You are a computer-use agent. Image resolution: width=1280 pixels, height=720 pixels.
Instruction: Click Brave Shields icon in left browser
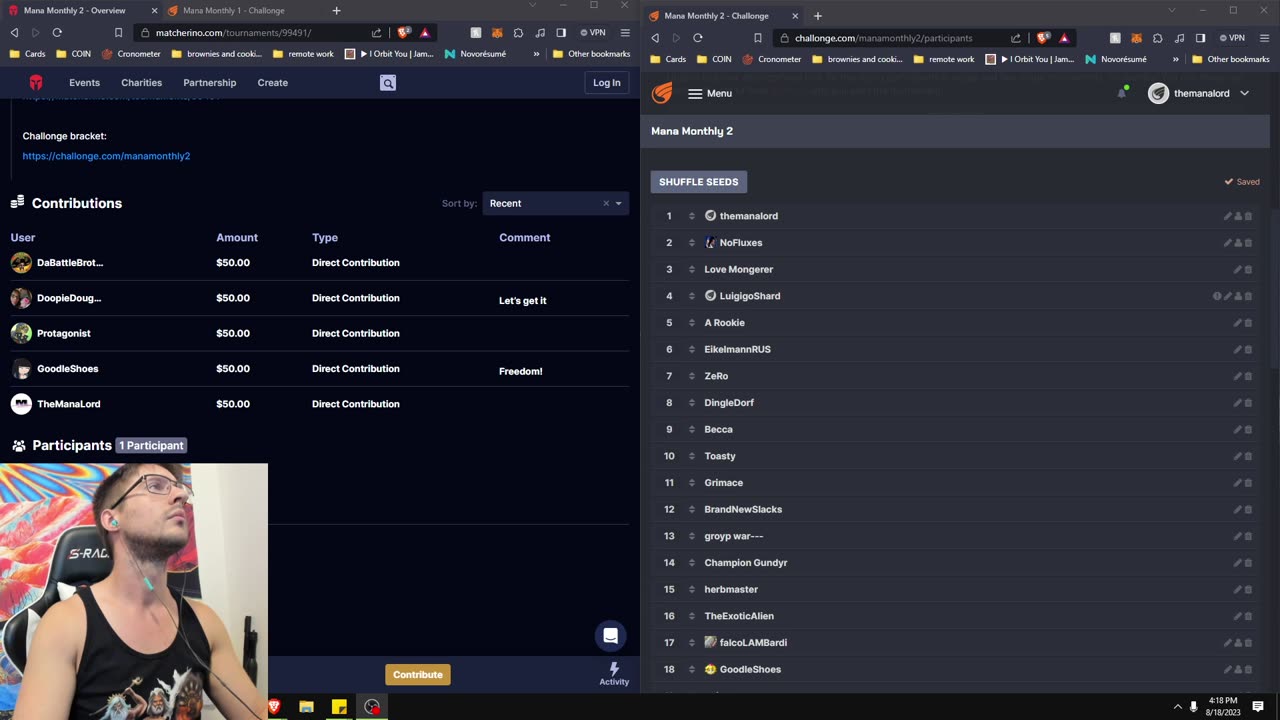point(403,33)
